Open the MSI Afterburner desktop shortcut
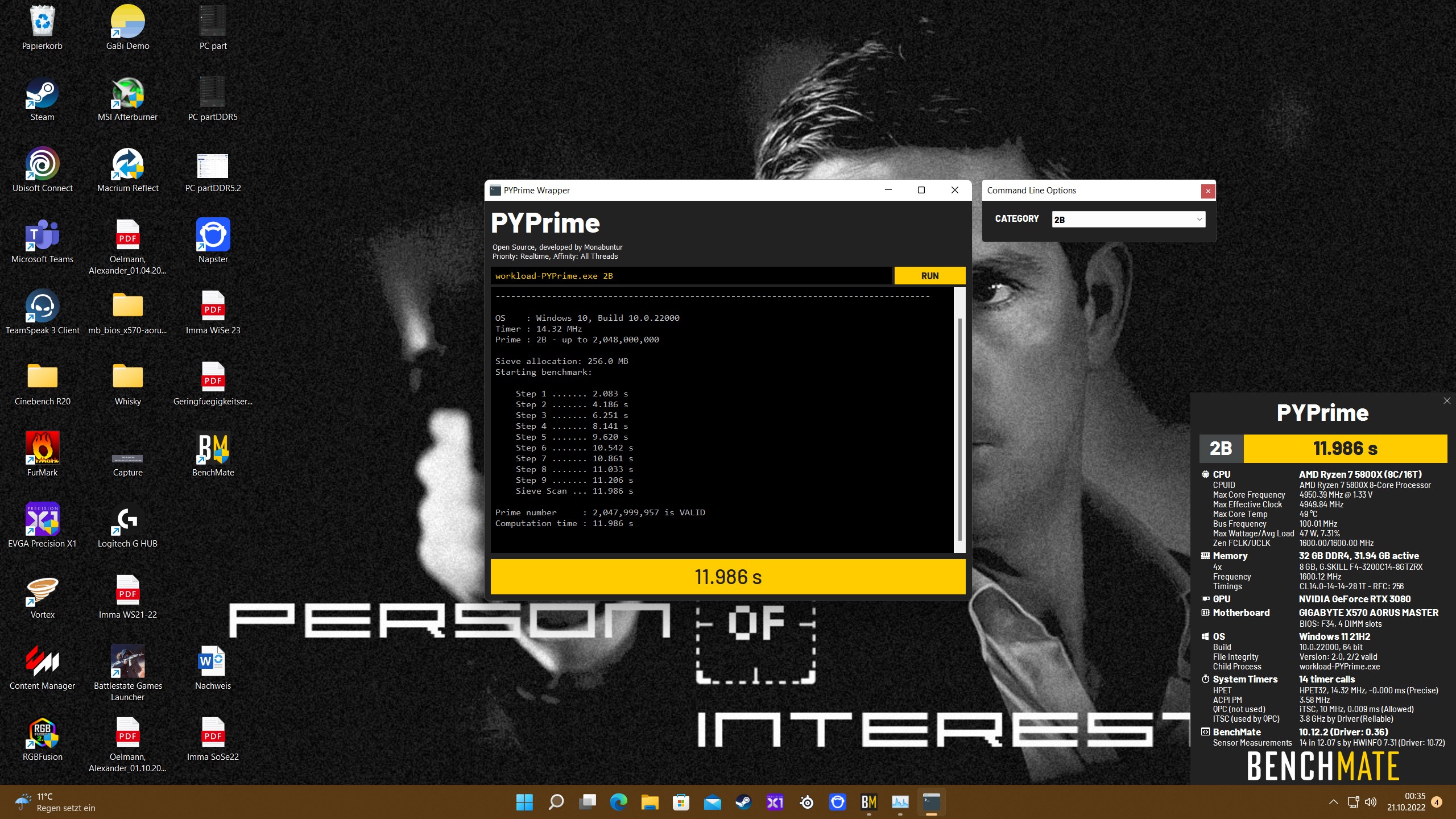The width and height of the screenshot is (1456, 819). 127,98
